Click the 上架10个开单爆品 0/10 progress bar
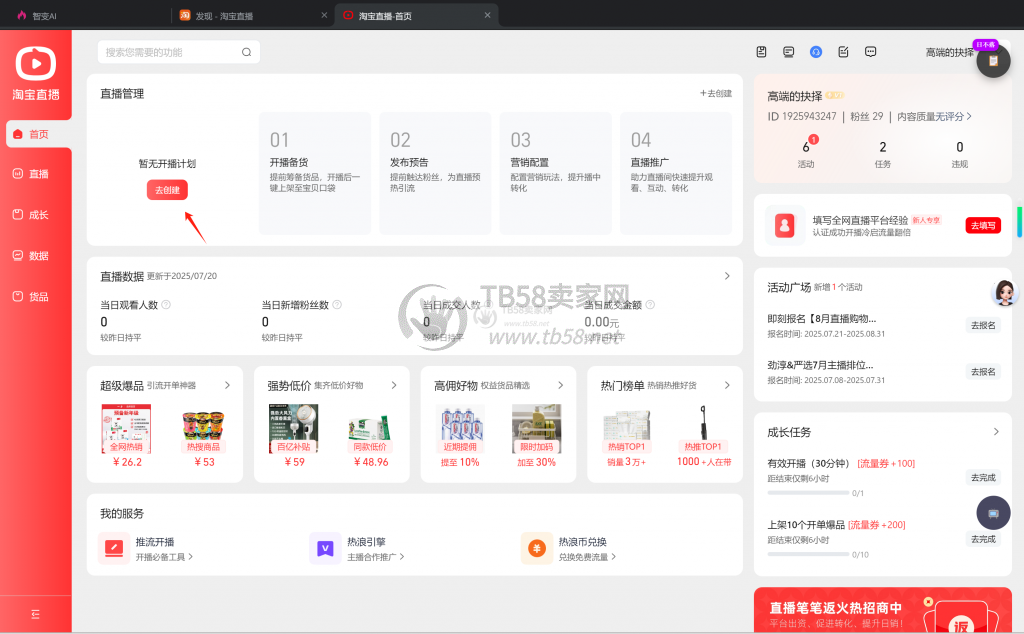The height and width of the screenshot is (634, 1024). 808,554
